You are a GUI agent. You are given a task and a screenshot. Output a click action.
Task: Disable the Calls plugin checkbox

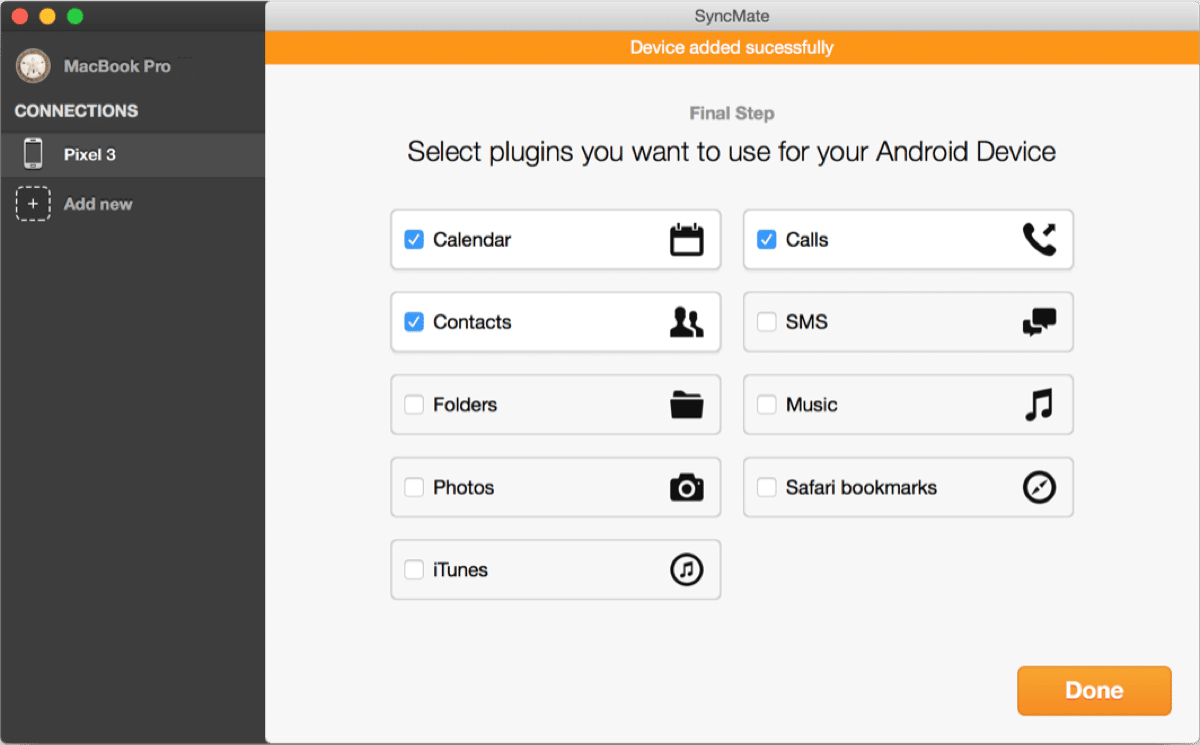pos(767,240)
